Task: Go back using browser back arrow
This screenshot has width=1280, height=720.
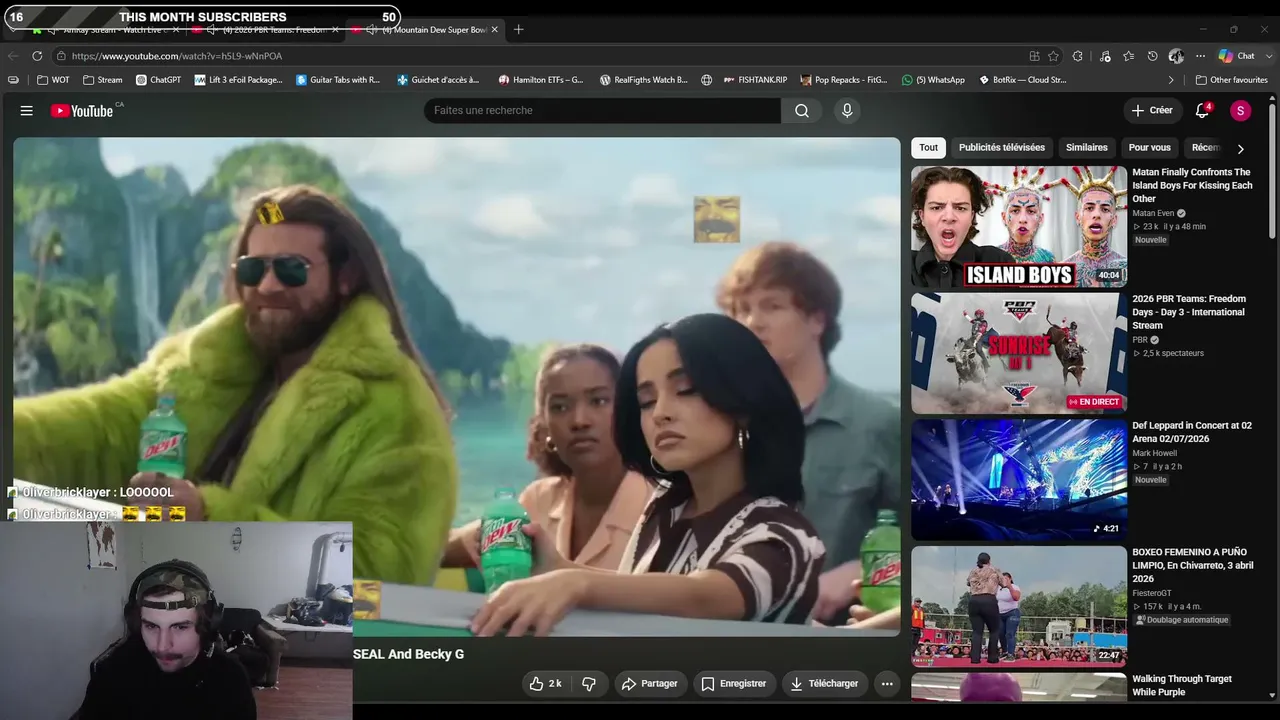Action: coord(13,56)
